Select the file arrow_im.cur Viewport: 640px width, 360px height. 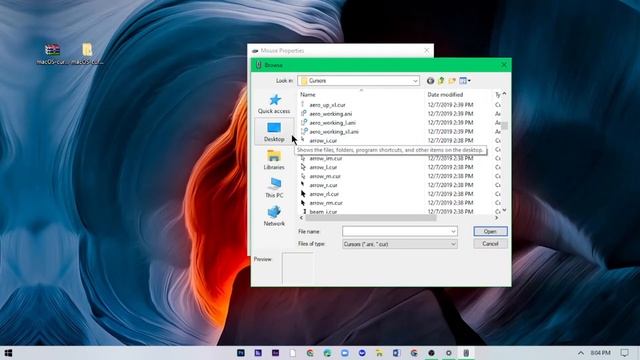tap(326, 158)
